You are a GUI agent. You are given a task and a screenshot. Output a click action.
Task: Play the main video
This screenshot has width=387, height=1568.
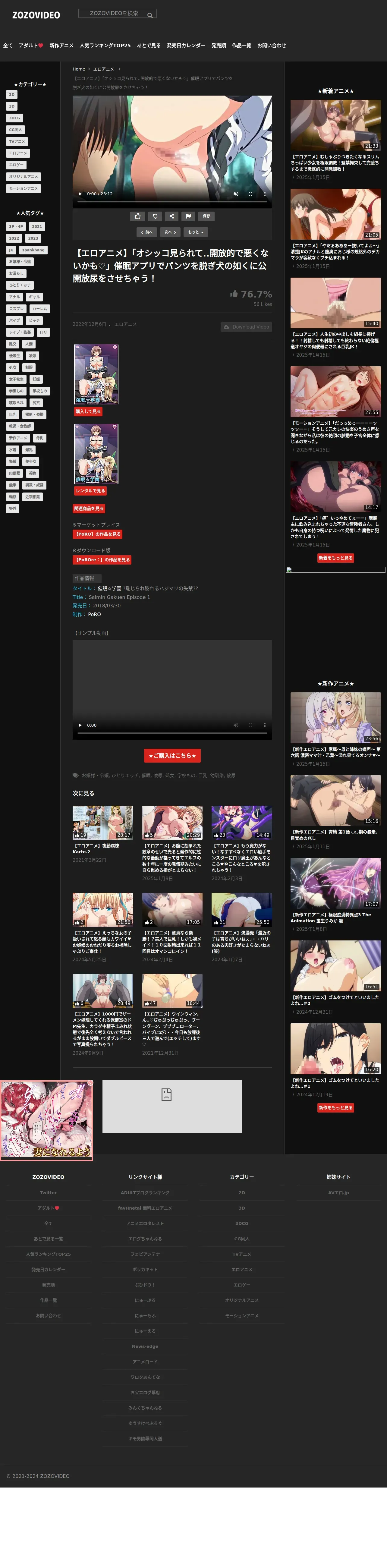(x=80, y=194)
